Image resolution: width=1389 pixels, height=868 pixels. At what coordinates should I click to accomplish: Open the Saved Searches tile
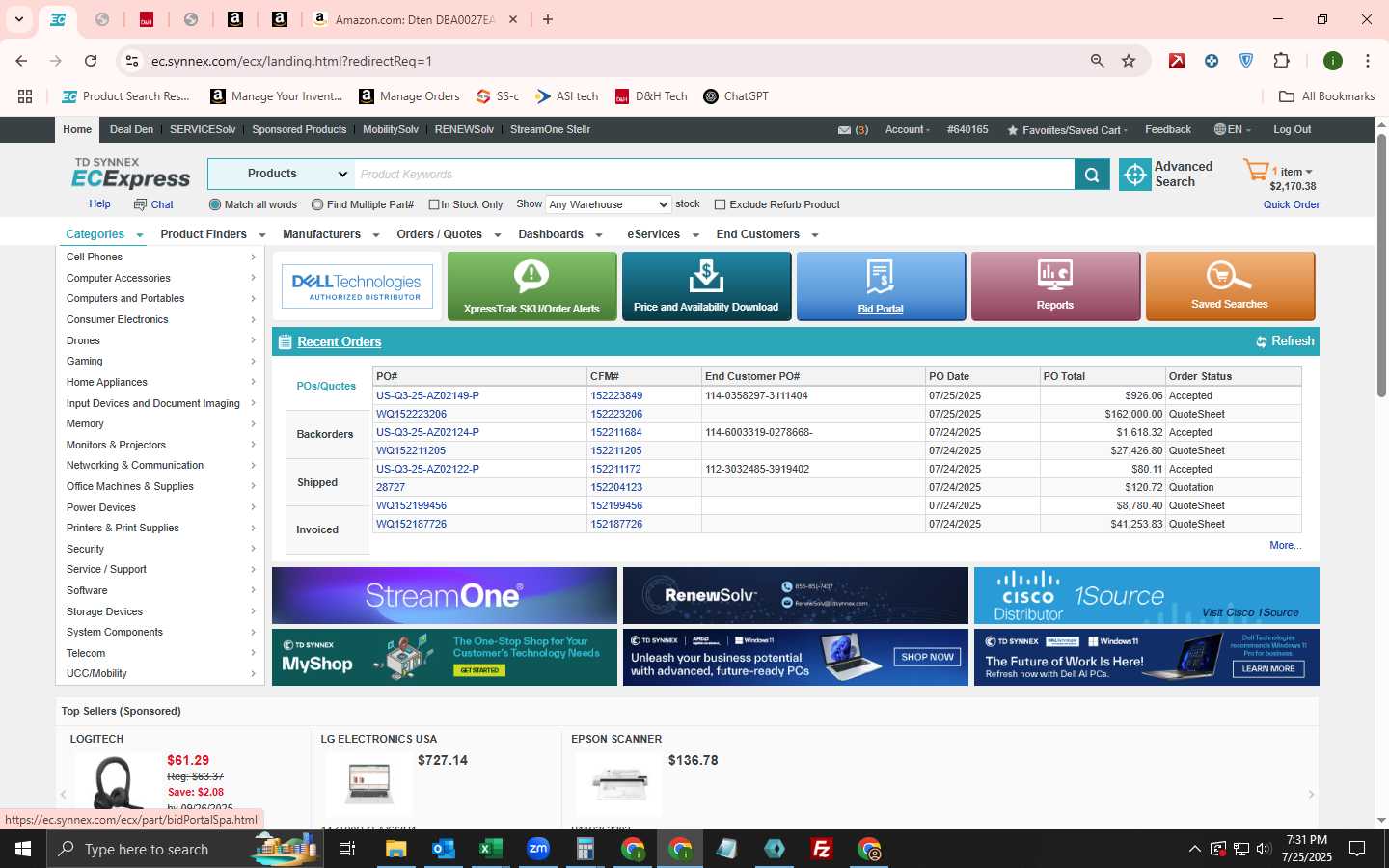(1230, 286)
